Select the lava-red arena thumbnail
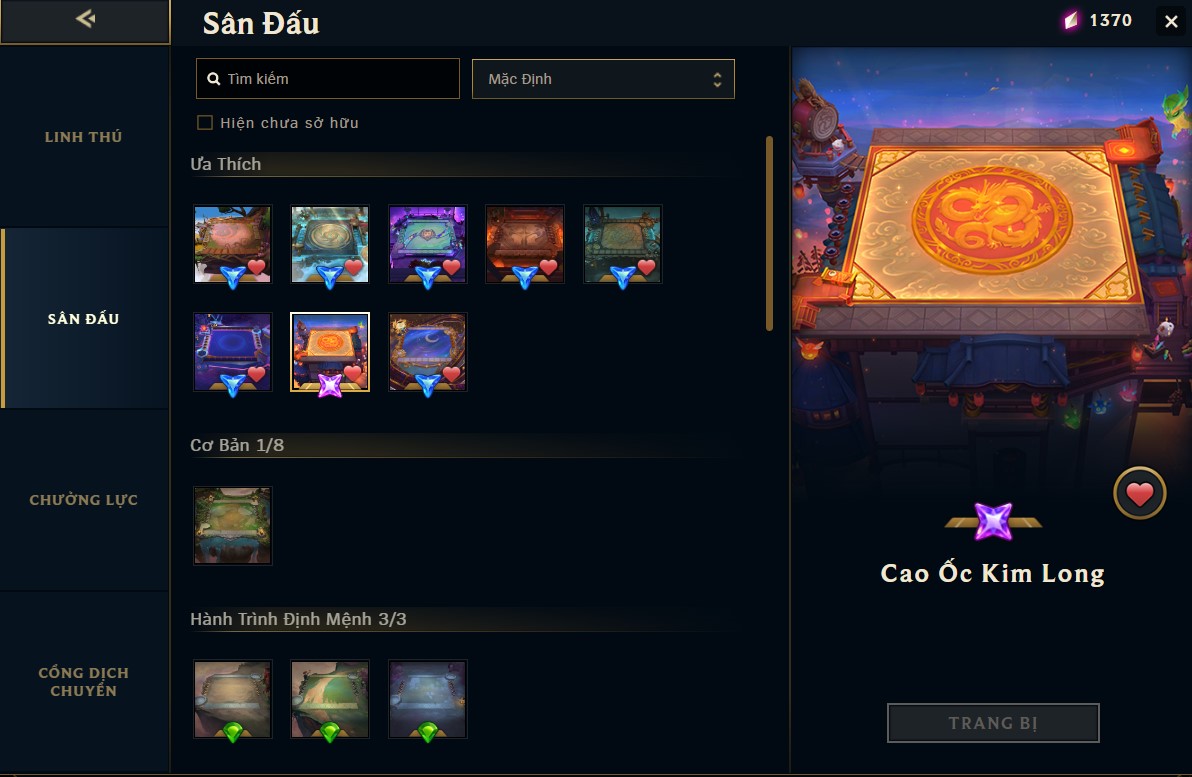Screen dimensions: 1192x777 click(525, 244)
